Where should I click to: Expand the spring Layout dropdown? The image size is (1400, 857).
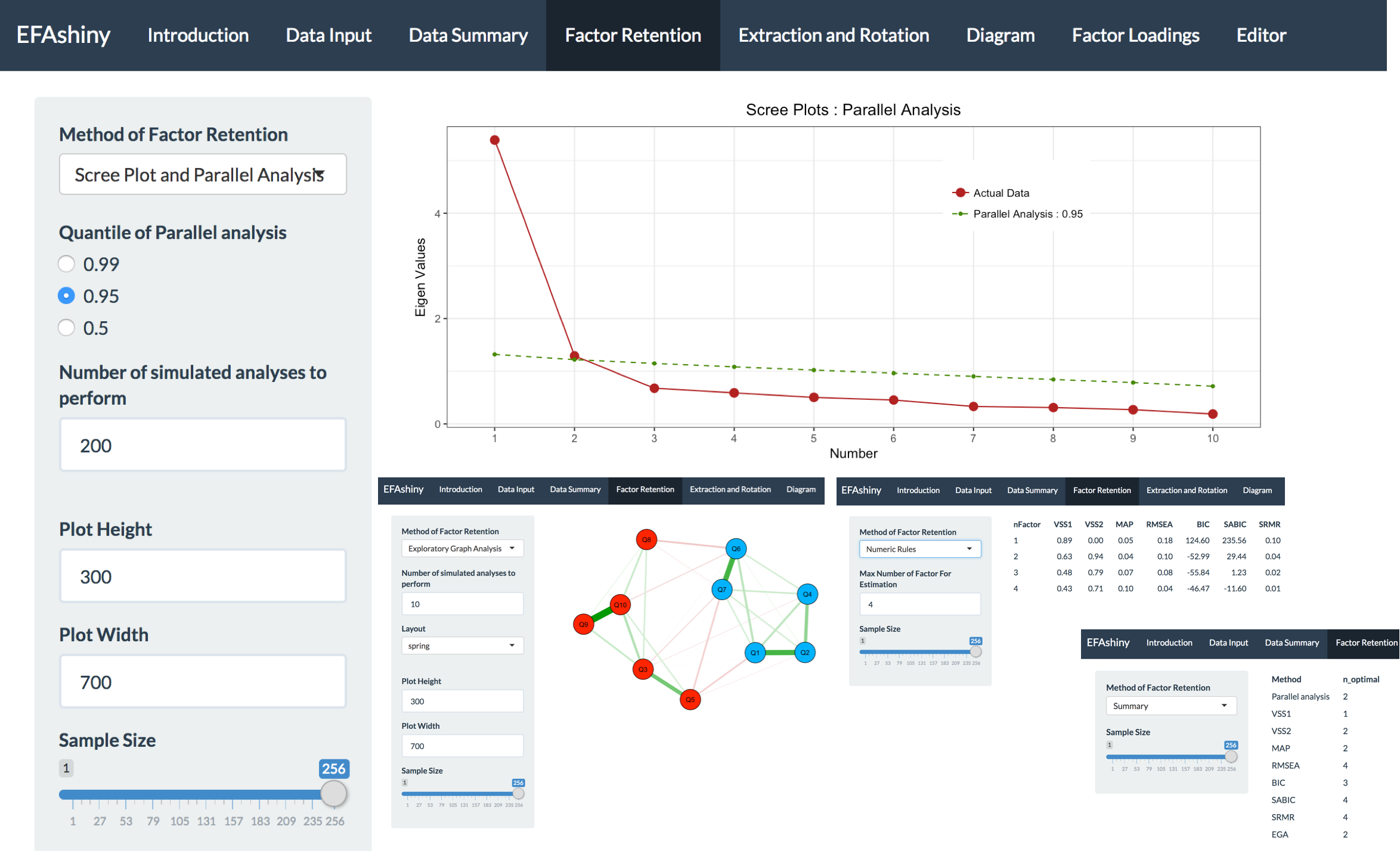click(x=462, y=645)
